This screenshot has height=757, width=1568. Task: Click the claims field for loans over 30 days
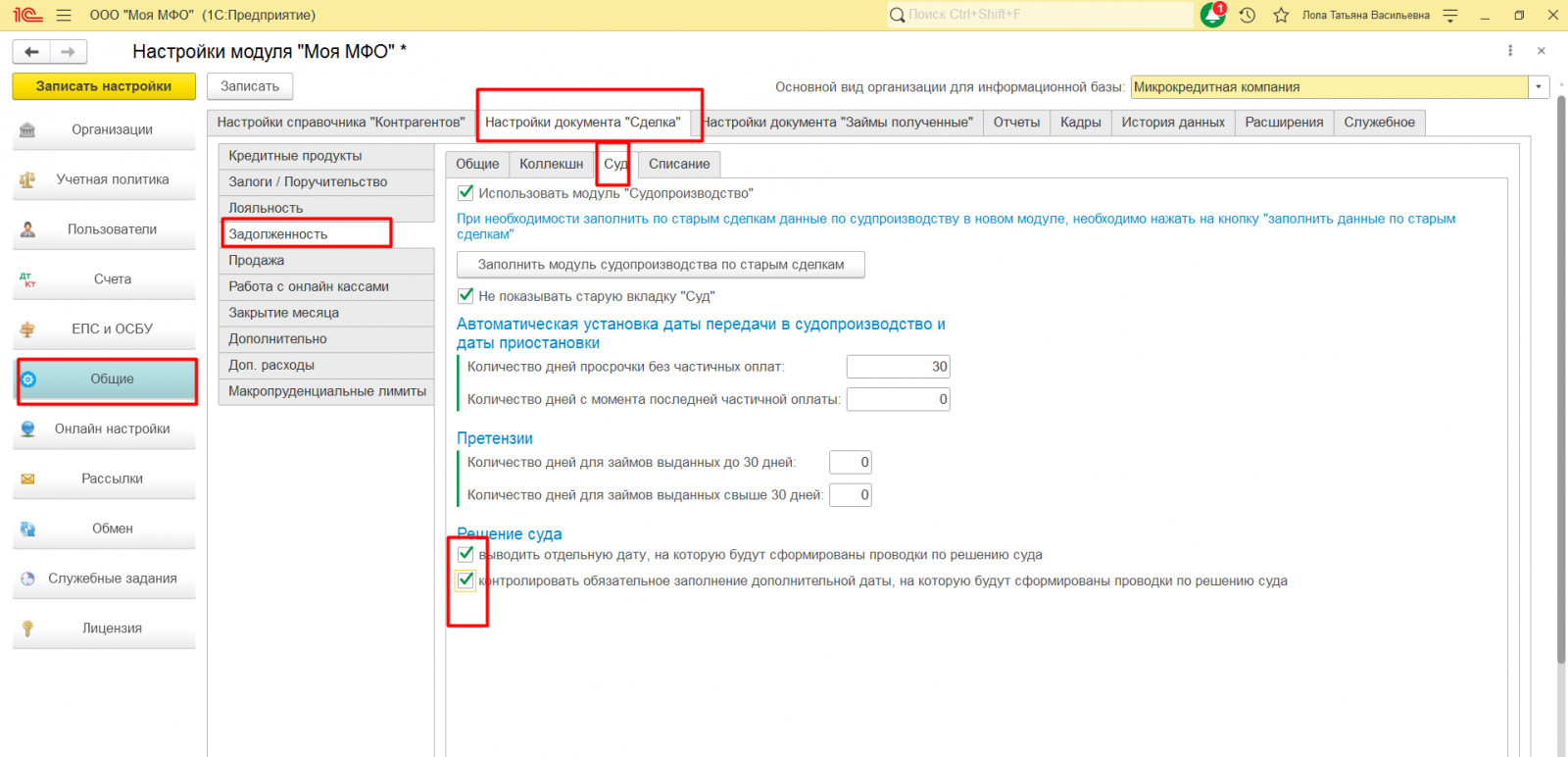point(851,495)
